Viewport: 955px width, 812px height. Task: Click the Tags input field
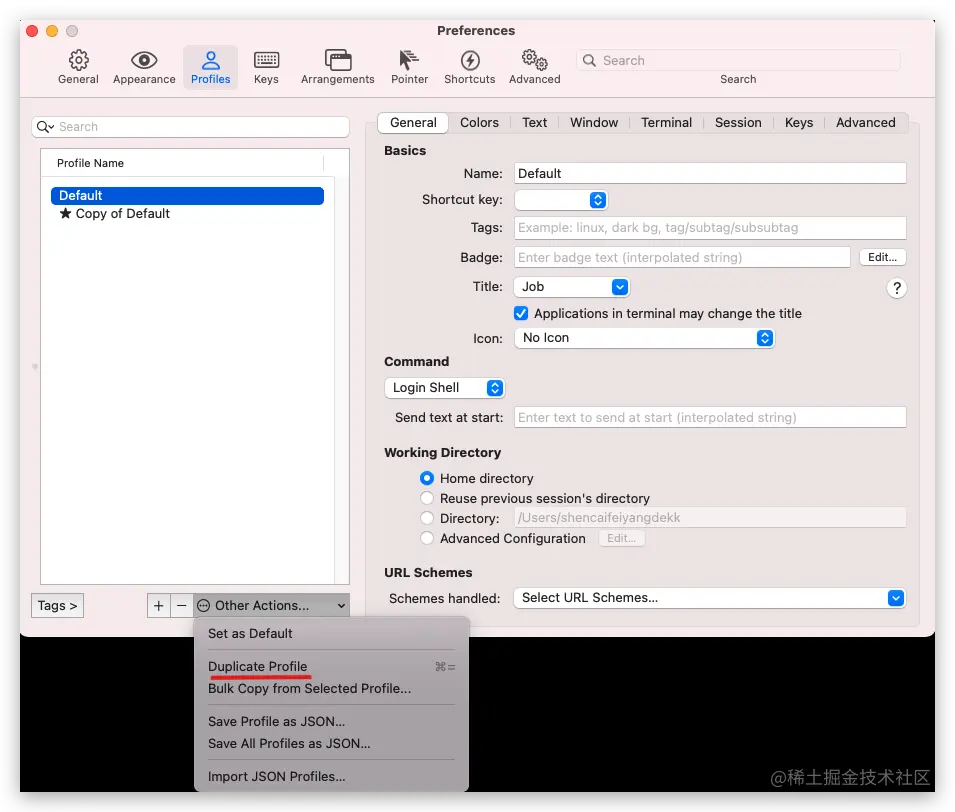point(710,228)
